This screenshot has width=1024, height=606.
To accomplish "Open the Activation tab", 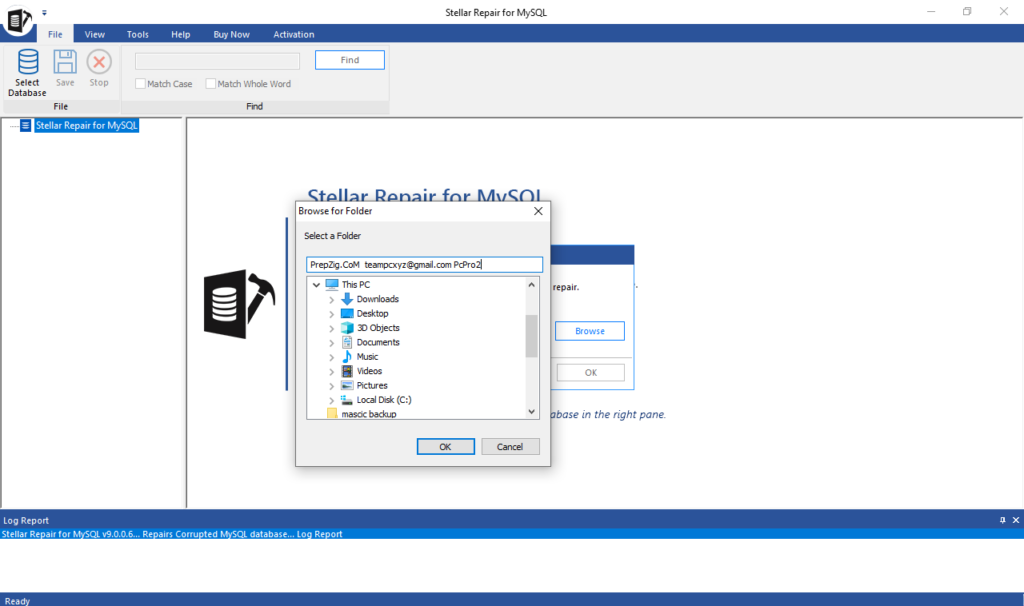I will pos(294,34).
